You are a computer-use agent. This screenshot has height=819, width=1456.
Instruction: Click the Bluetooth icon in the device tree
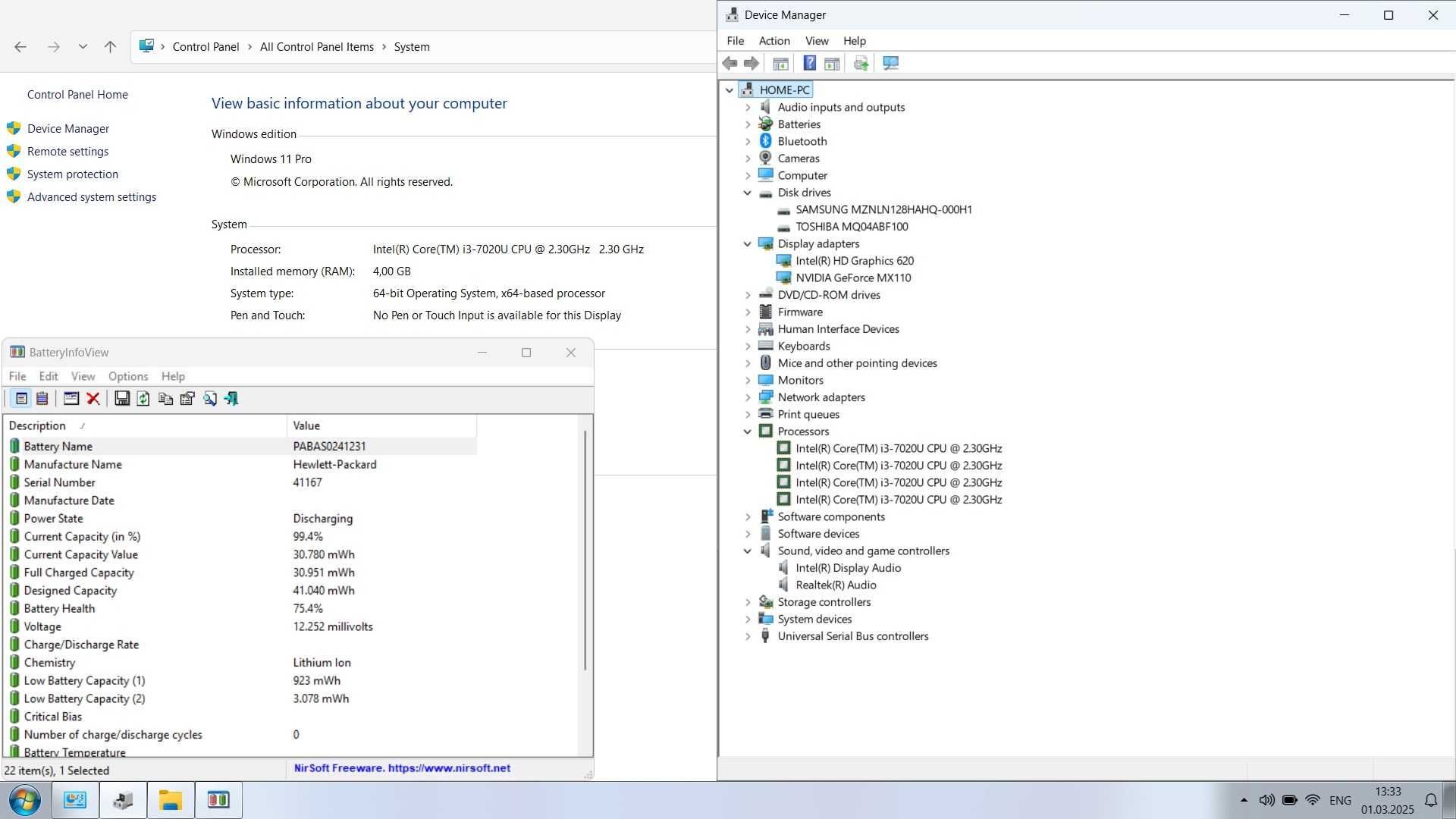(766, 141)
